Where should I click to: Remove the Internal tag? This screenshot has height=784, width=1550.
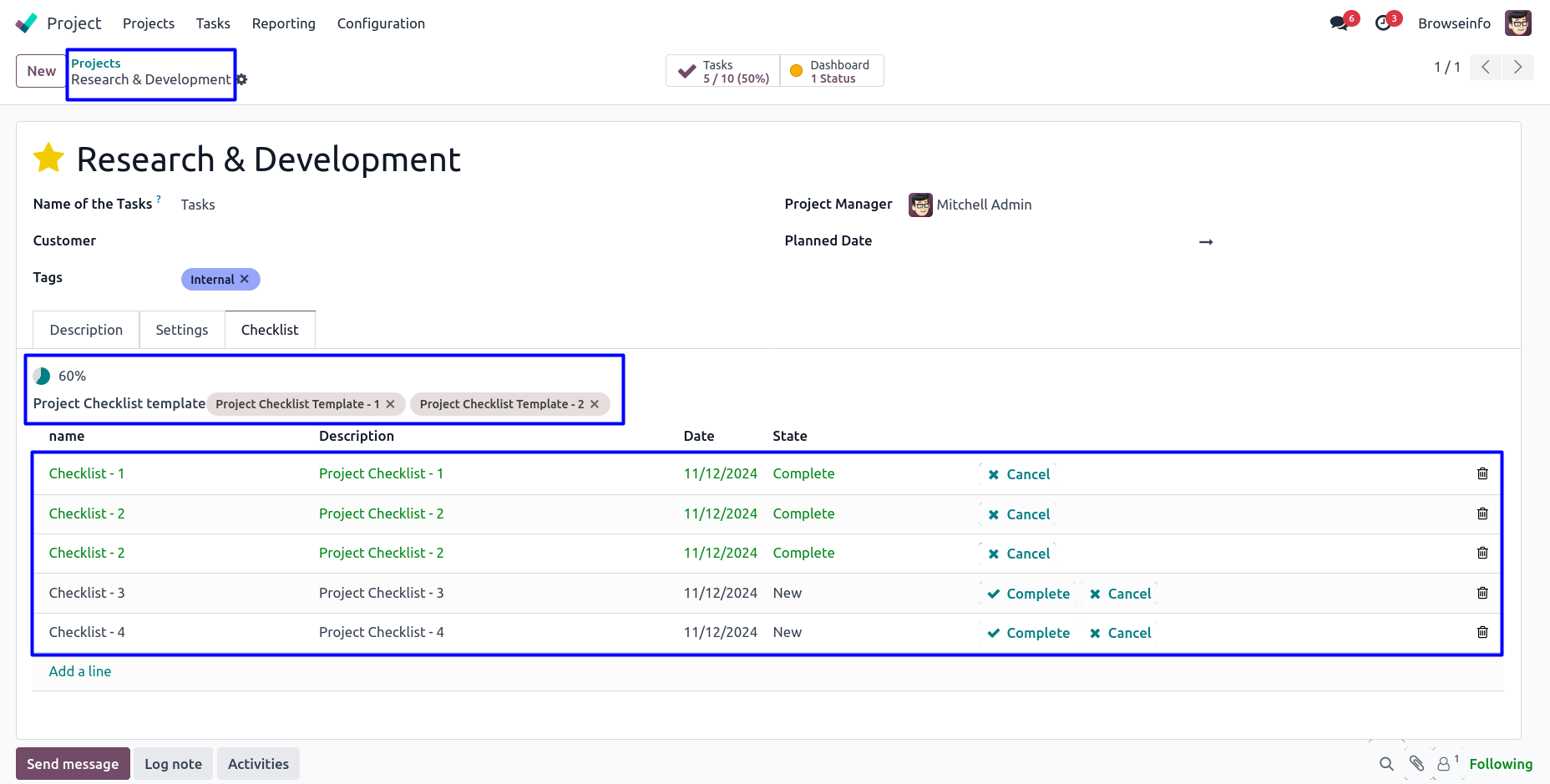click(x=245, y=279)
